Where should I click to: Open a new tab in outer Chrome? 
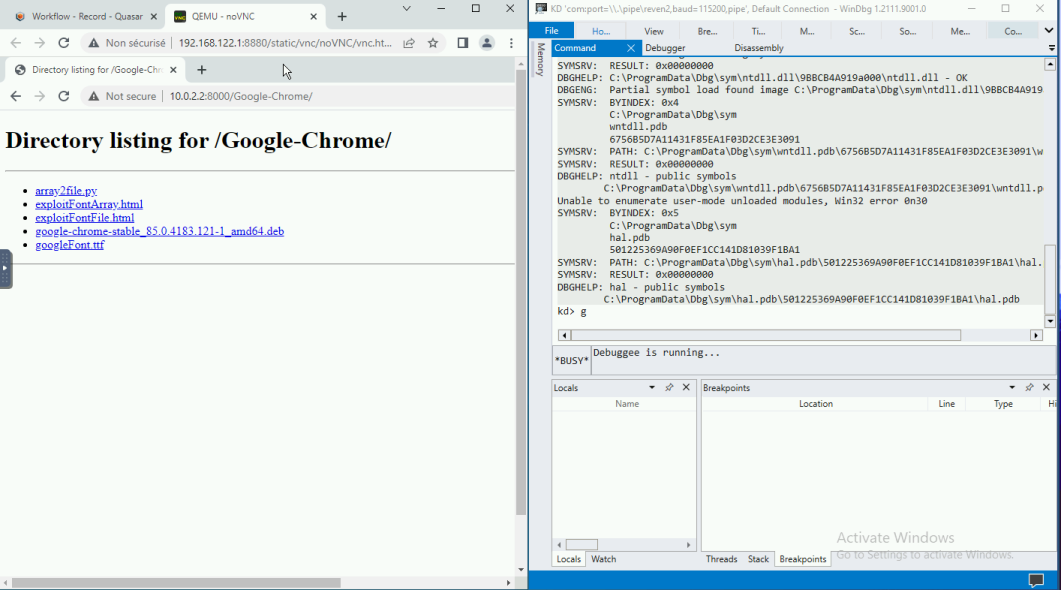[x=342, y=16]
